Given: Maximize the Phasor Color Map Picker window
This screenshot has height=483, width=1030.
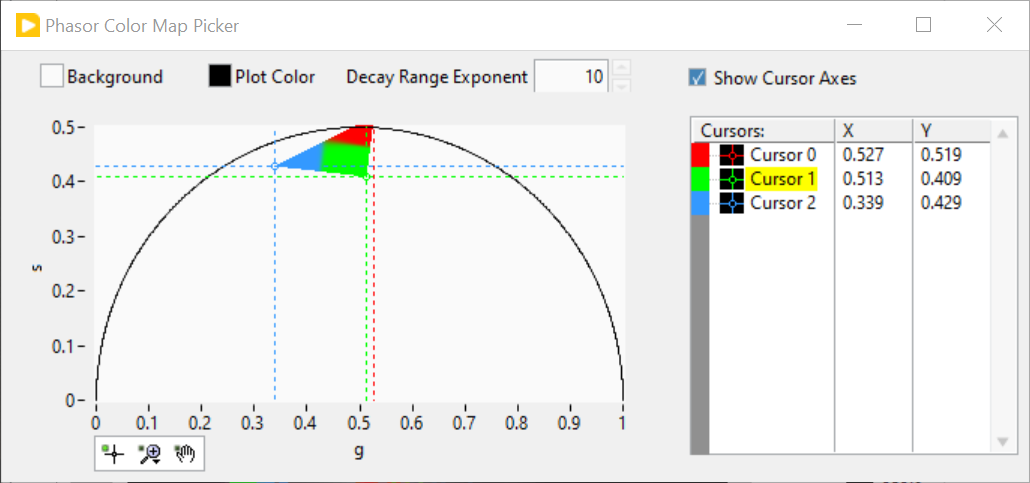Looking at the screenshot, I should pos(924,25).
